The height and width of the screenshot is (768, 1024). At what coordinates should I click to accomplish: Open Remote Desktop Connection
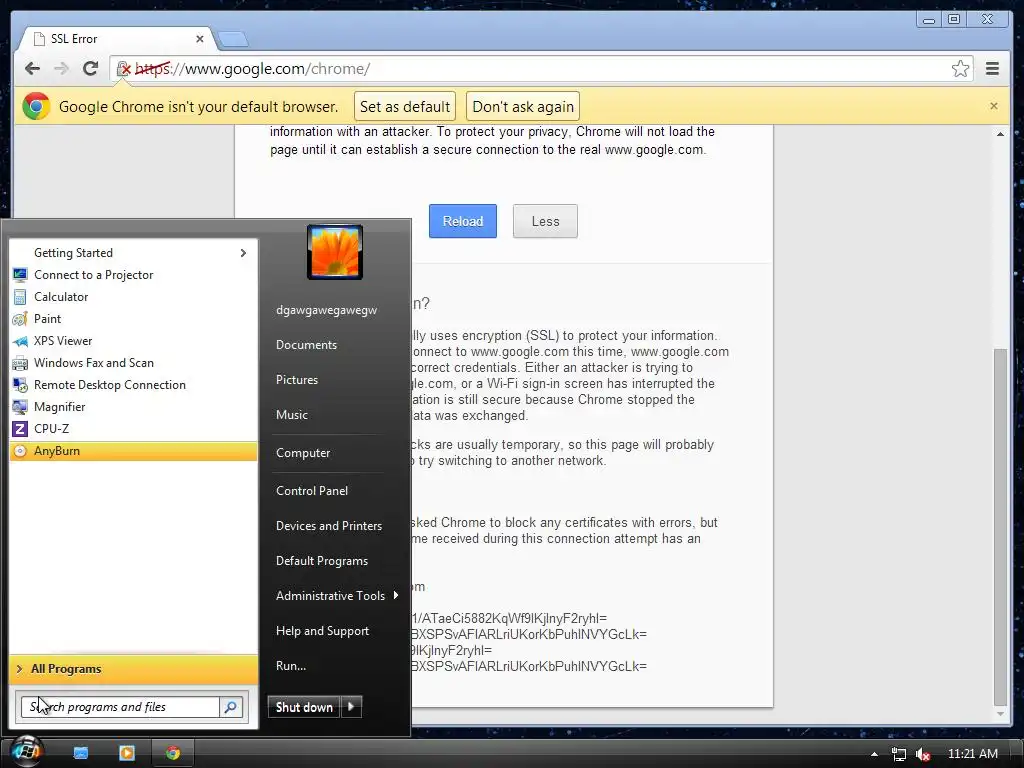(x=134, y=385)
